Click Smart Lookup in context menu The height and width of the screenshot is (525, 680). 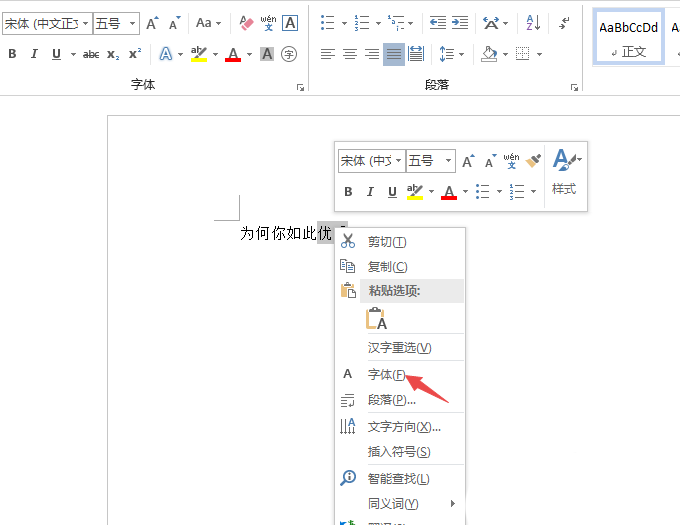pyautogui.click(x=400, y=478)
